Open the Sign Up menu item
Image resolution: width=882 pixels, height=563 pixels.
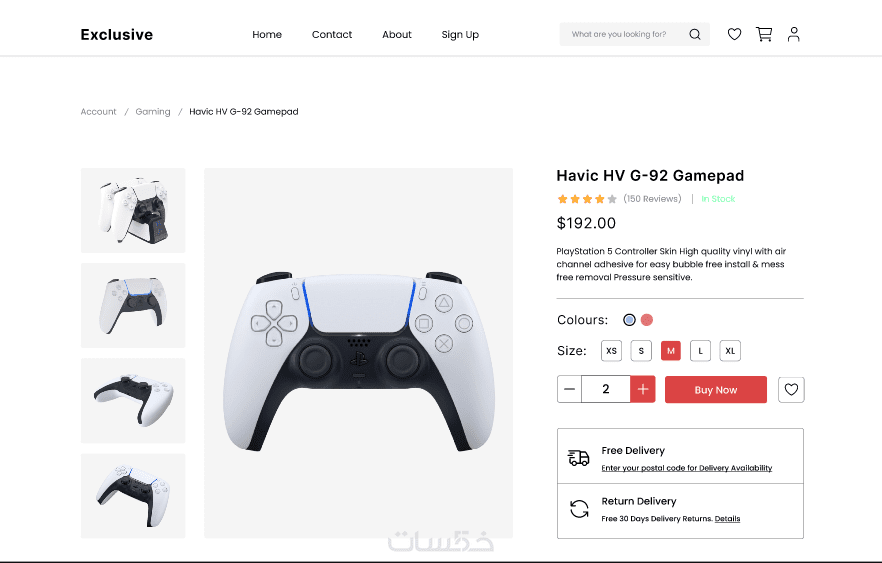pyautogui.click(x=460, y=34)
